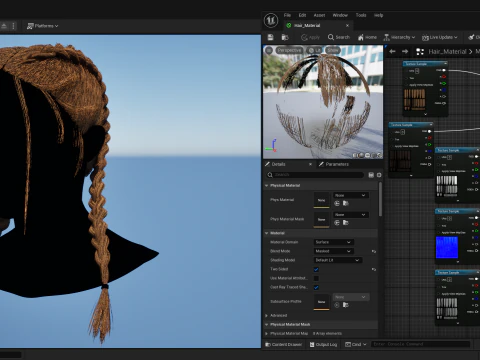Click the Hair_Material breadcrumb in the graph
The width and height of the screenshot is (480, 360).
447,52
